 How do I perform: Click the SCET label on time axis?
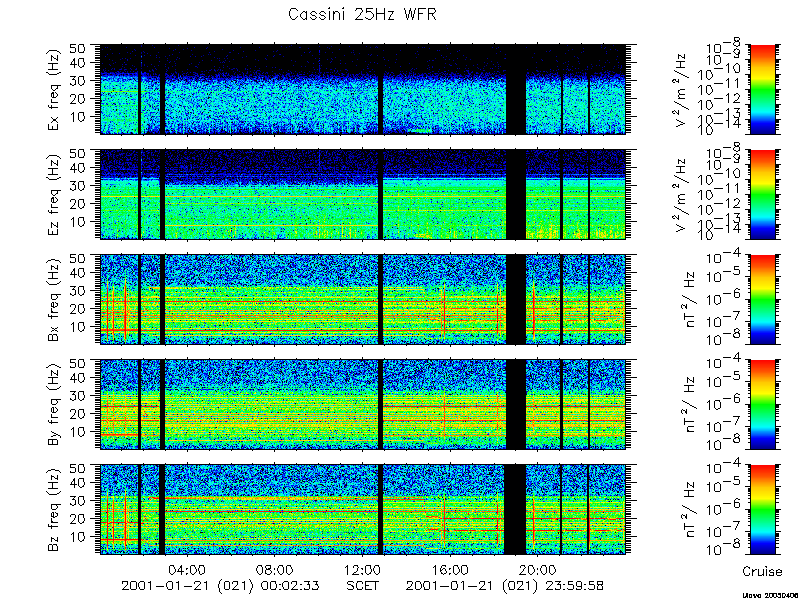(363, 585)
